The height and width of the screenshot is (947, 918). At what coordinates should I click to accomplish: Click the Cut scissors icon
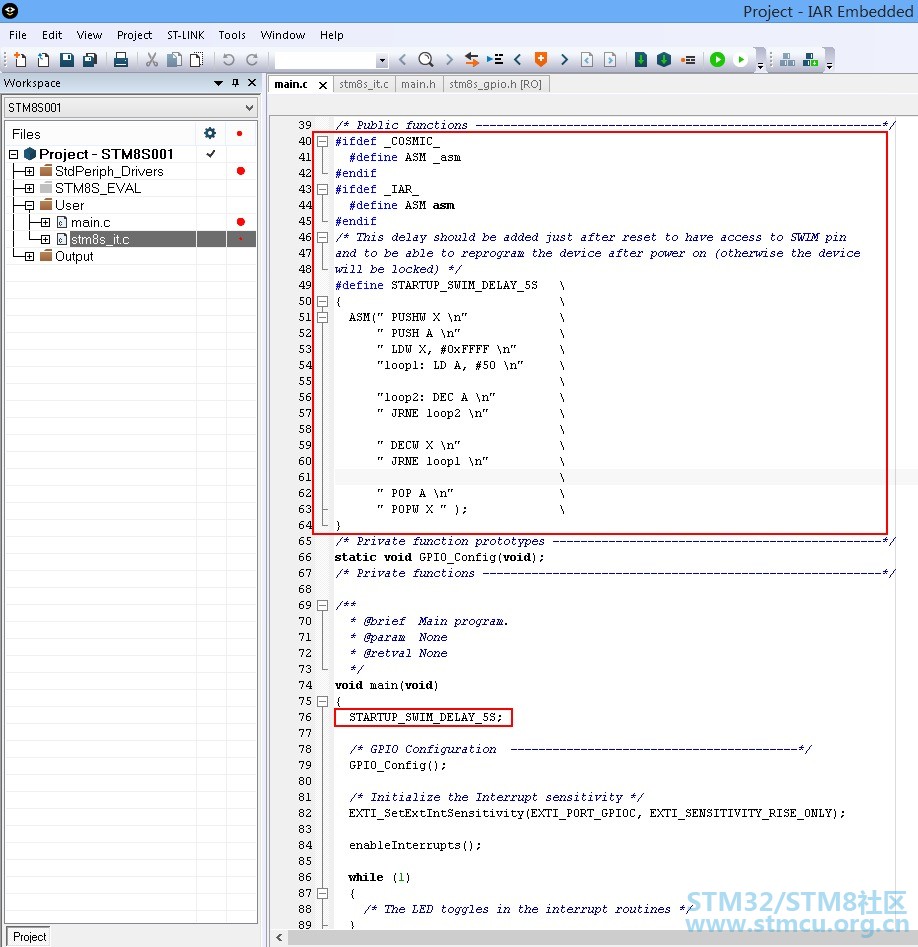coord(152,59)
